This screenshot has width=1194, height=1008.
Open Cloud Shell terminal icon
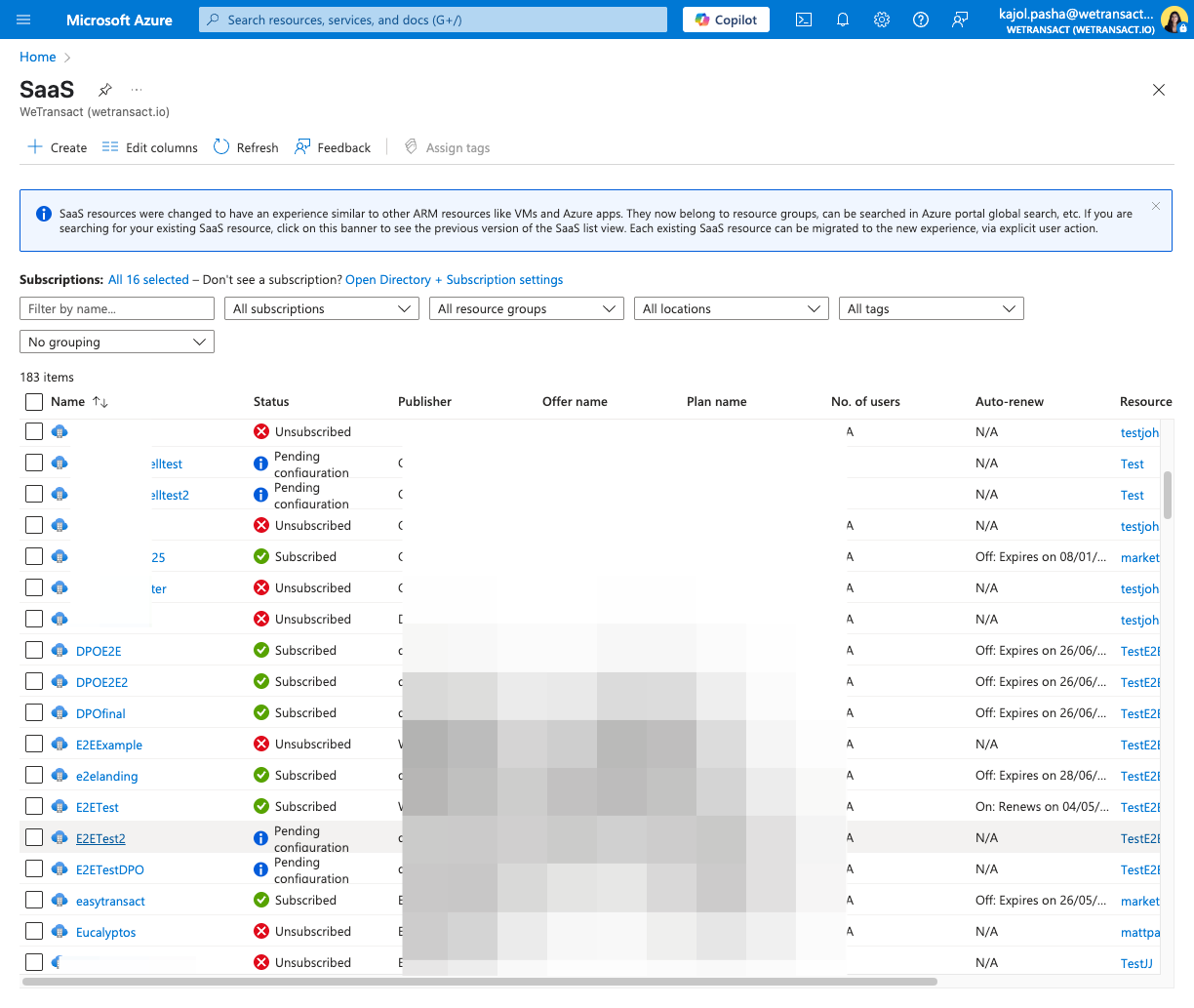point(804,20)
